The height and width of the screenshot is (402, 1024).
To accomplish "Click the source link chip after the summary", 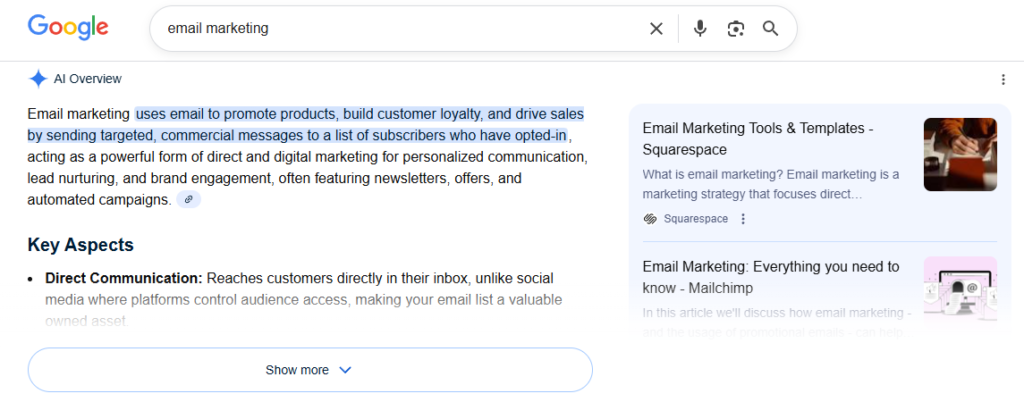I will 189,200.
